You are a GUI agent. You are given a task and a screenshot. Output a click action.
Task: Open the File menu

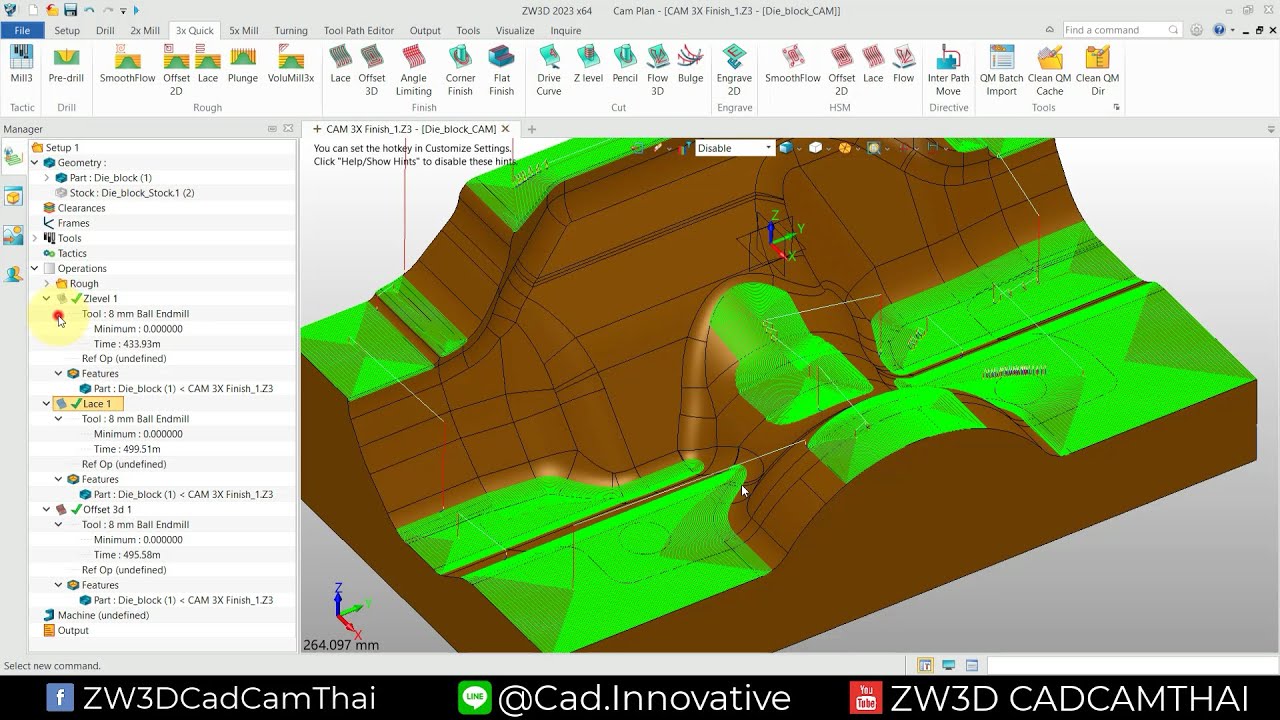(22, 31)
